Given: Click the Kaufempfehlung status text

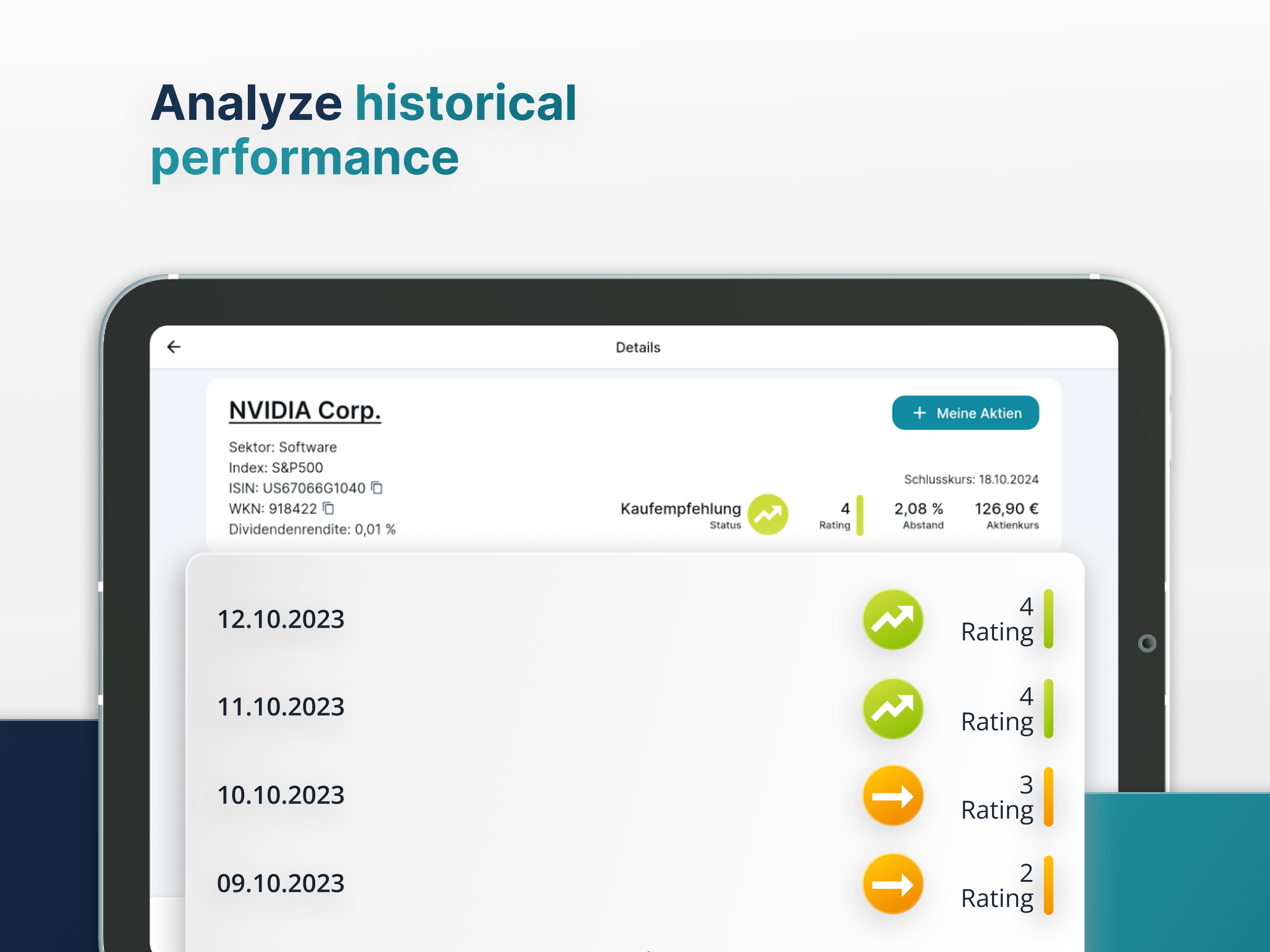Looking at the screenshot, I should coord(681,509).
